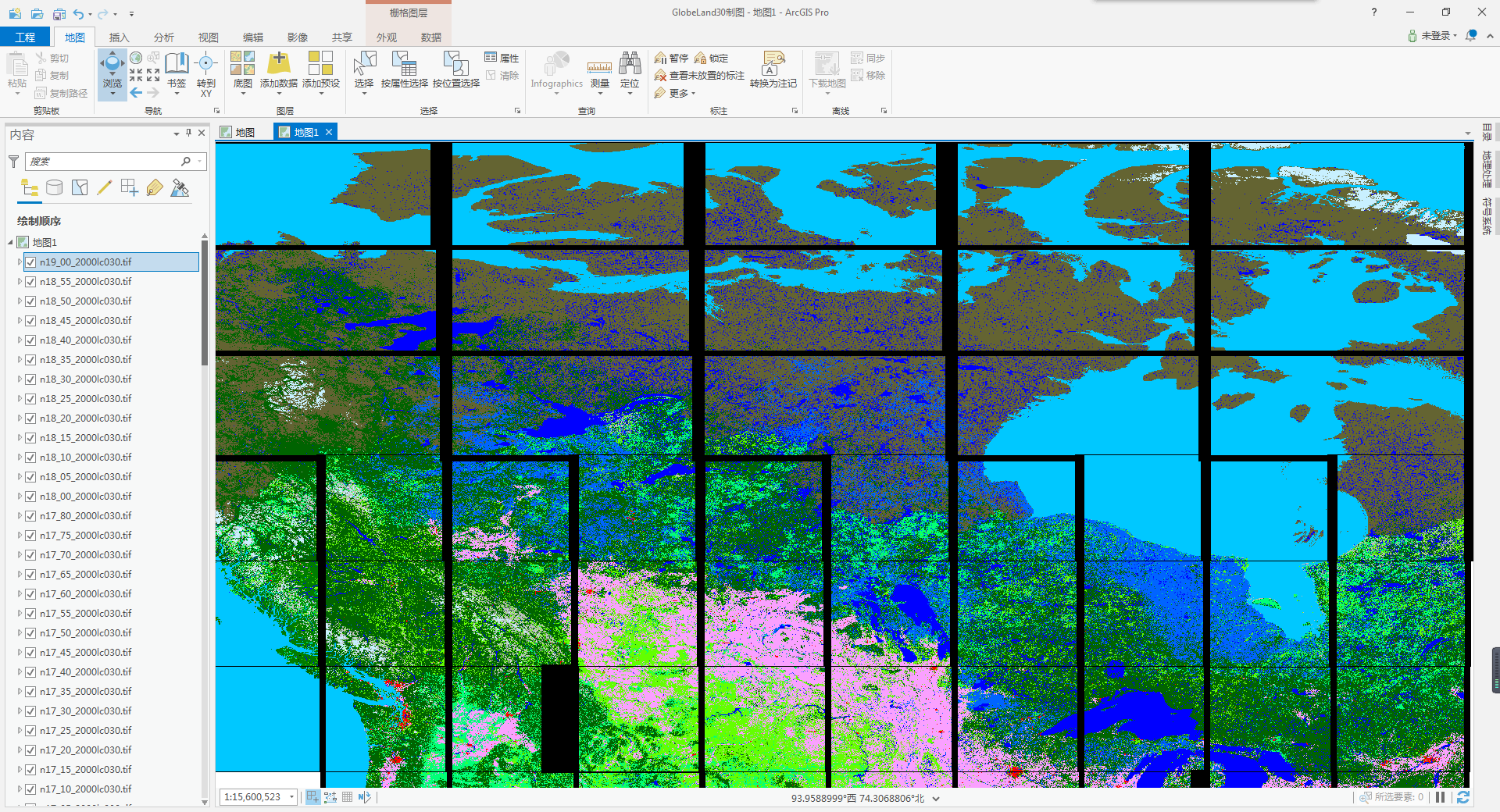The image size is (1500, 812).
Task: Open the map scale dropdown
Action: (291, 797)
